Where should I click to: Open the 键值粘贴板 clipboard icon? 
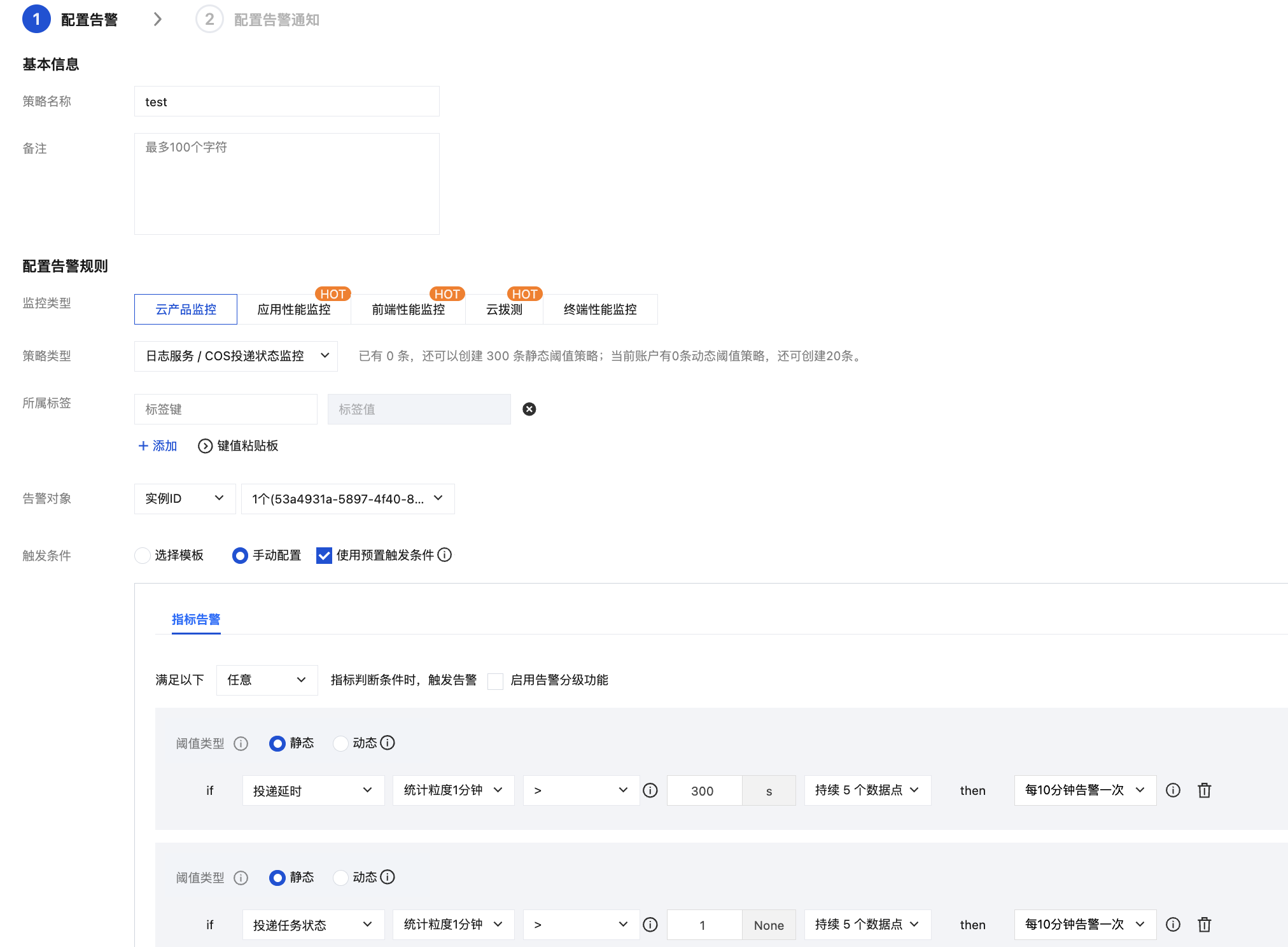click(x=205, y=446)
